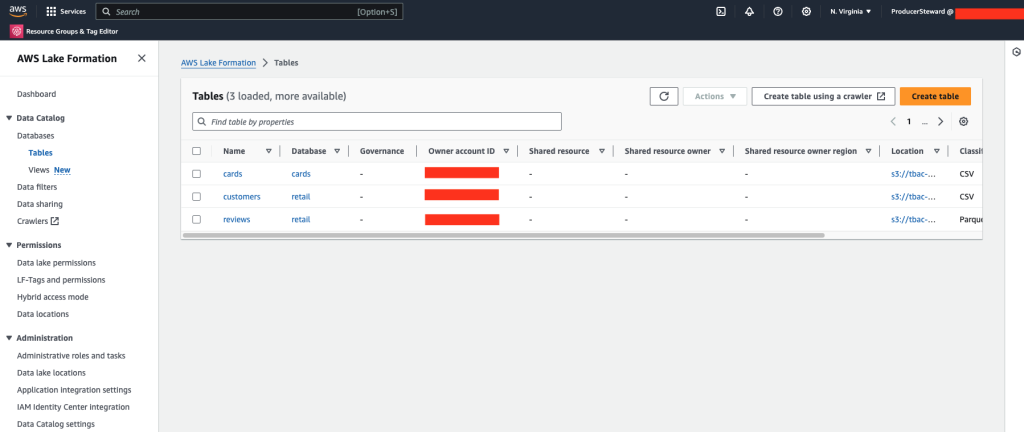
Task: Sort by Shared resource owner region column
Action: (869, 151)
